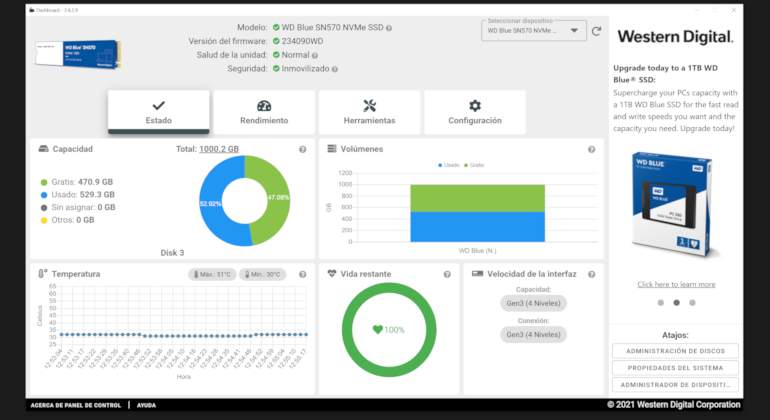Screen dimensions: 770x420
Task: Open Administración de discos shortcut
Action: 675,351
